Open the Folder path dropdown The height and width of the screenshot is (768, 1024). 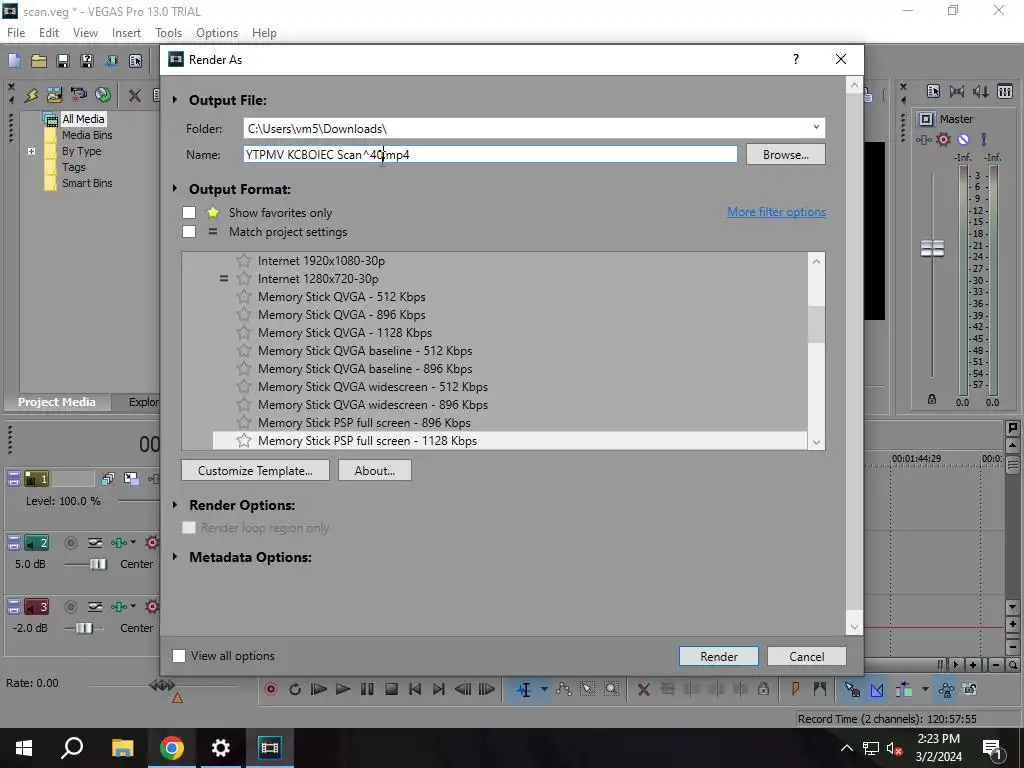[816, 127]
